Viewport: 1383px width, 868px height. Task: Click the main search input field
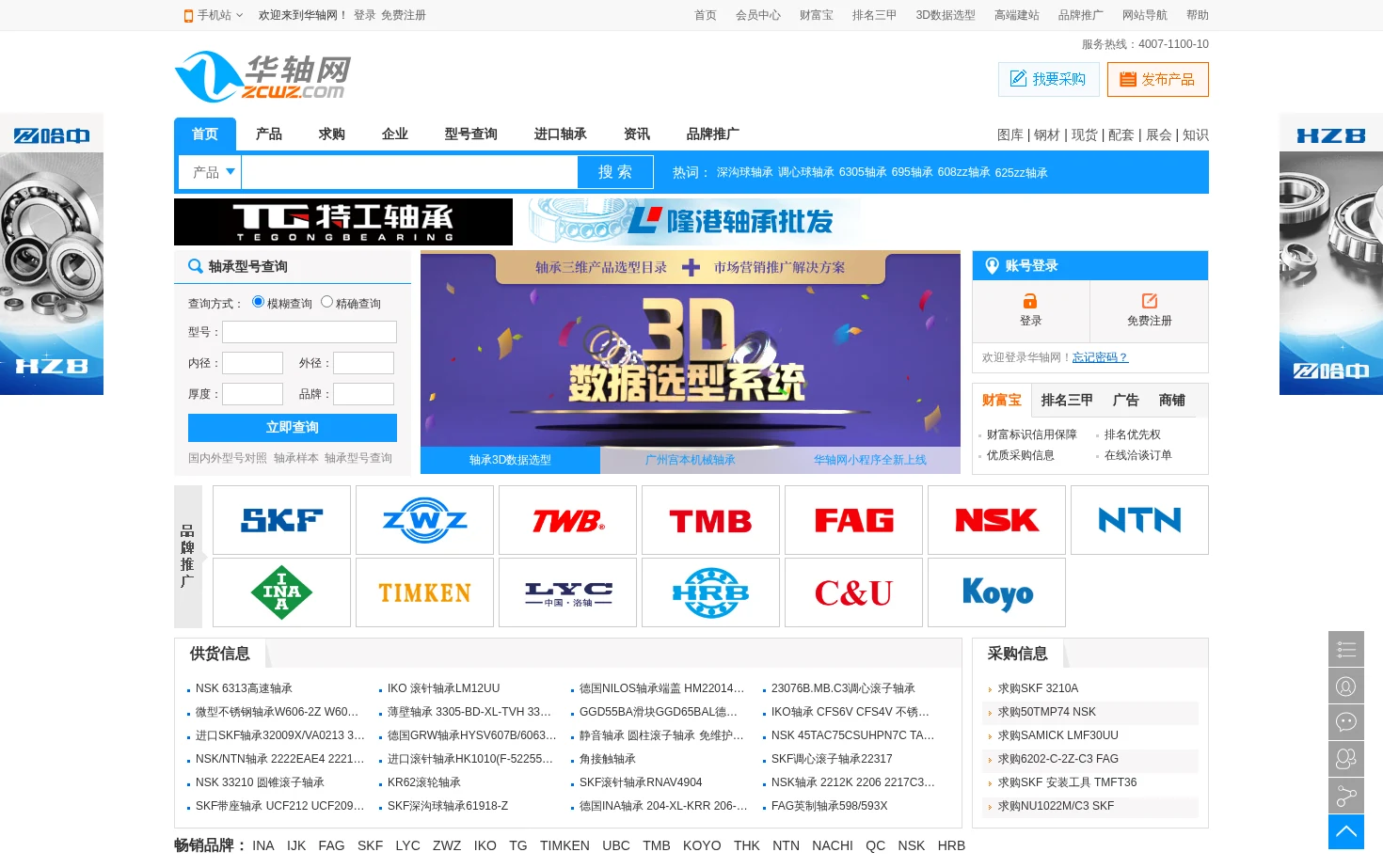pos(409,172)
